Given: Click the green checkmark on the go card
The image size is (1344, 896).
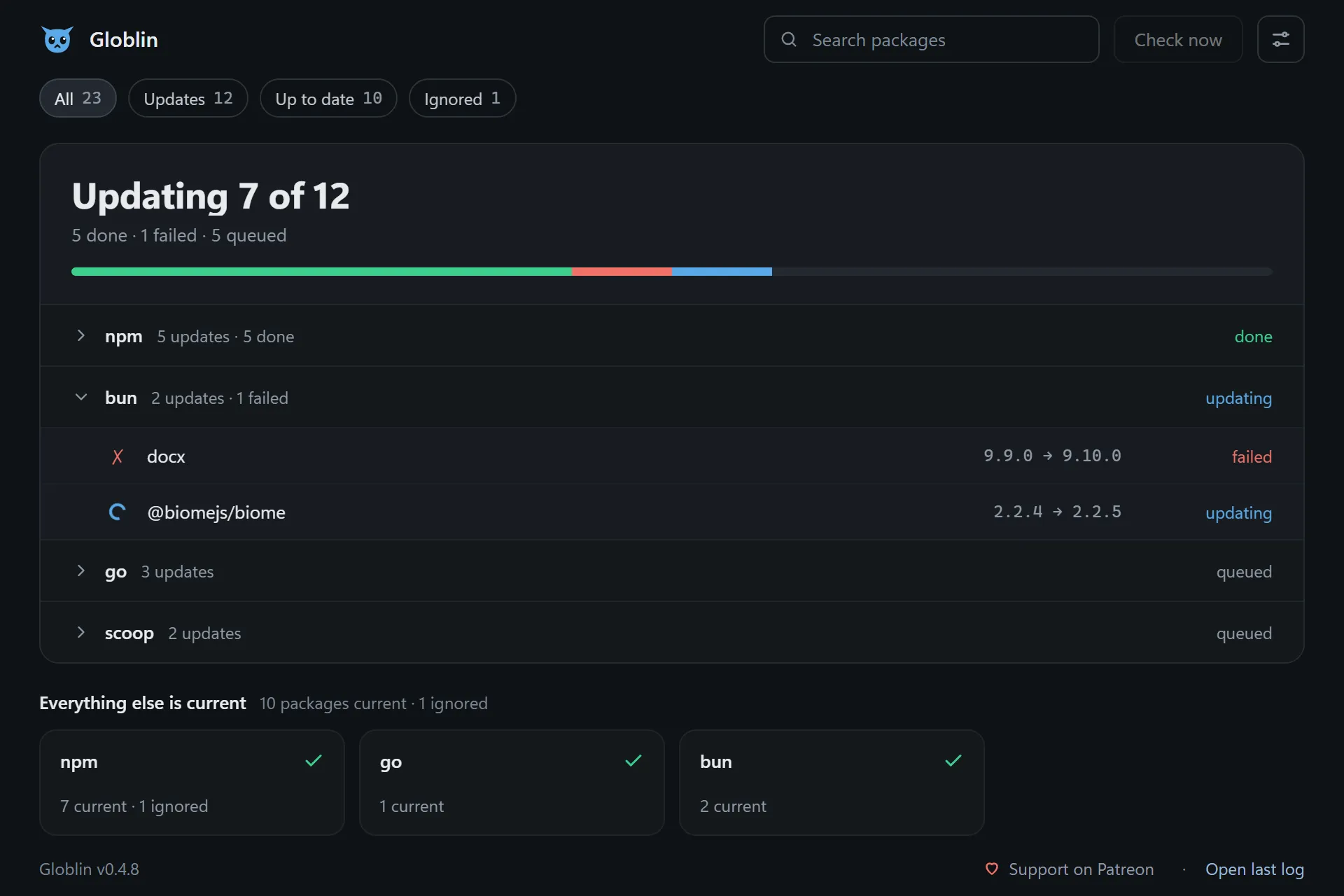Looking at the screenshot, I should click(x=633, y=760).
